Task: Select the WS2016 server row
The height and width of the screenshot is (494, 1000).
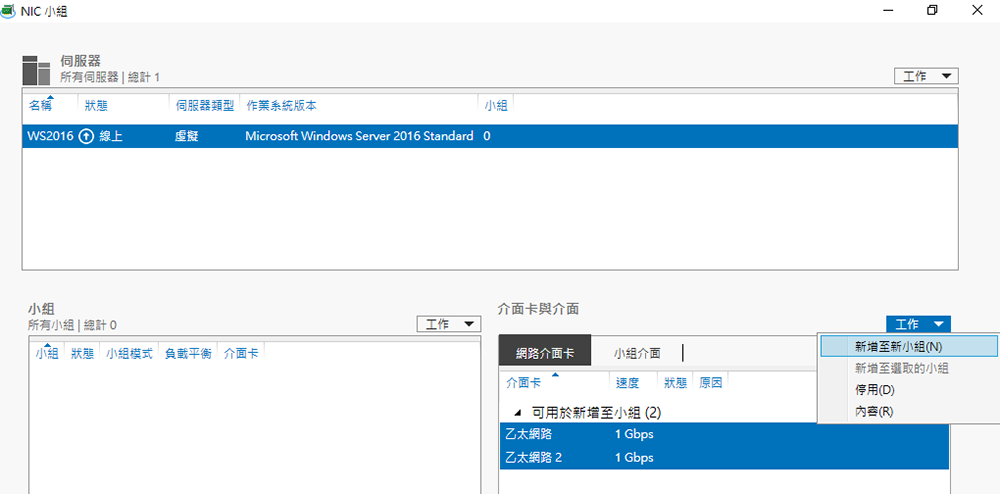Action: coord(490,136)
